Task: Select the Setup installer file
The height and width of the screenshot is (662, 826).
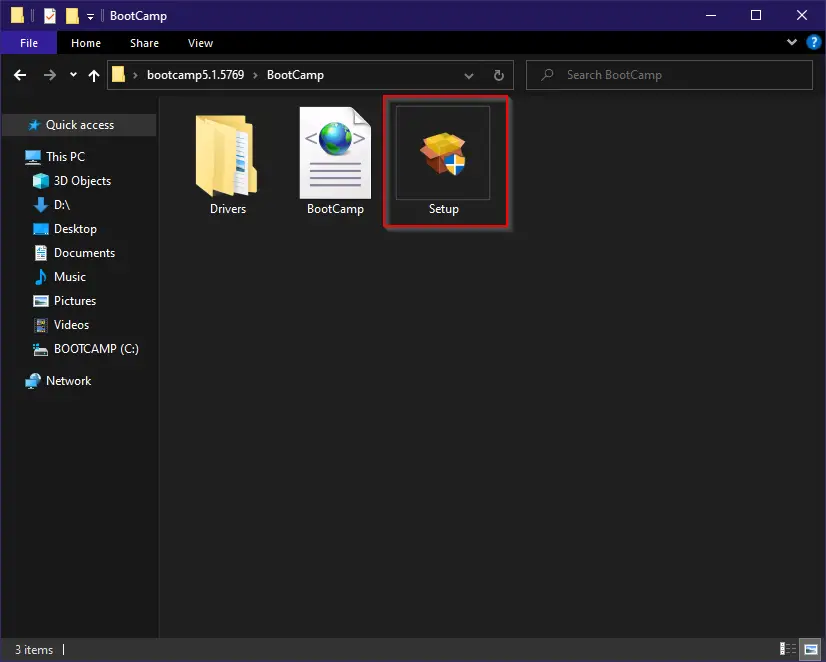Action: pos(443,161)
